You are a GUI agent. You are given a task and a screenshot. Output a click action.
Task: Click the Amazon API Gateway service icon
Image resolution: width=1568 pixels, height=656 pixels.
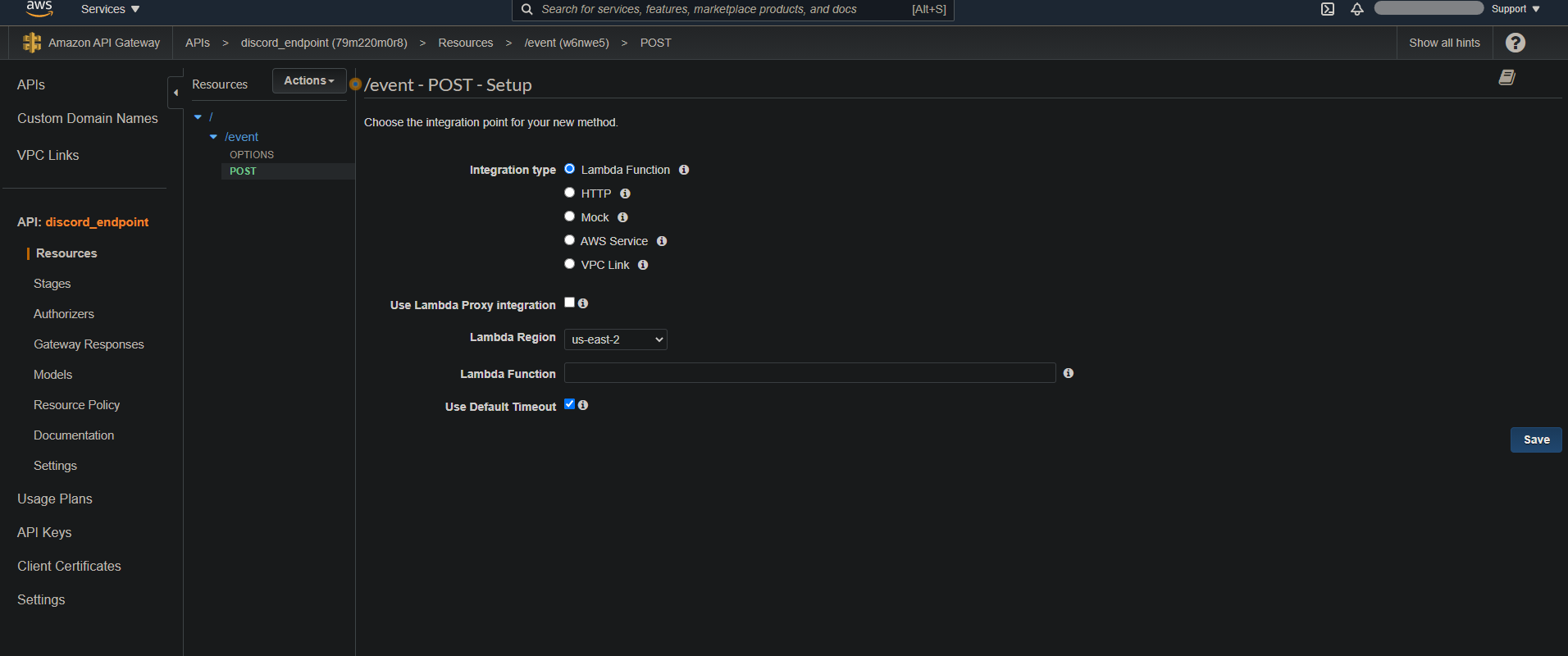pyautogui.click(x=32, y=43)
